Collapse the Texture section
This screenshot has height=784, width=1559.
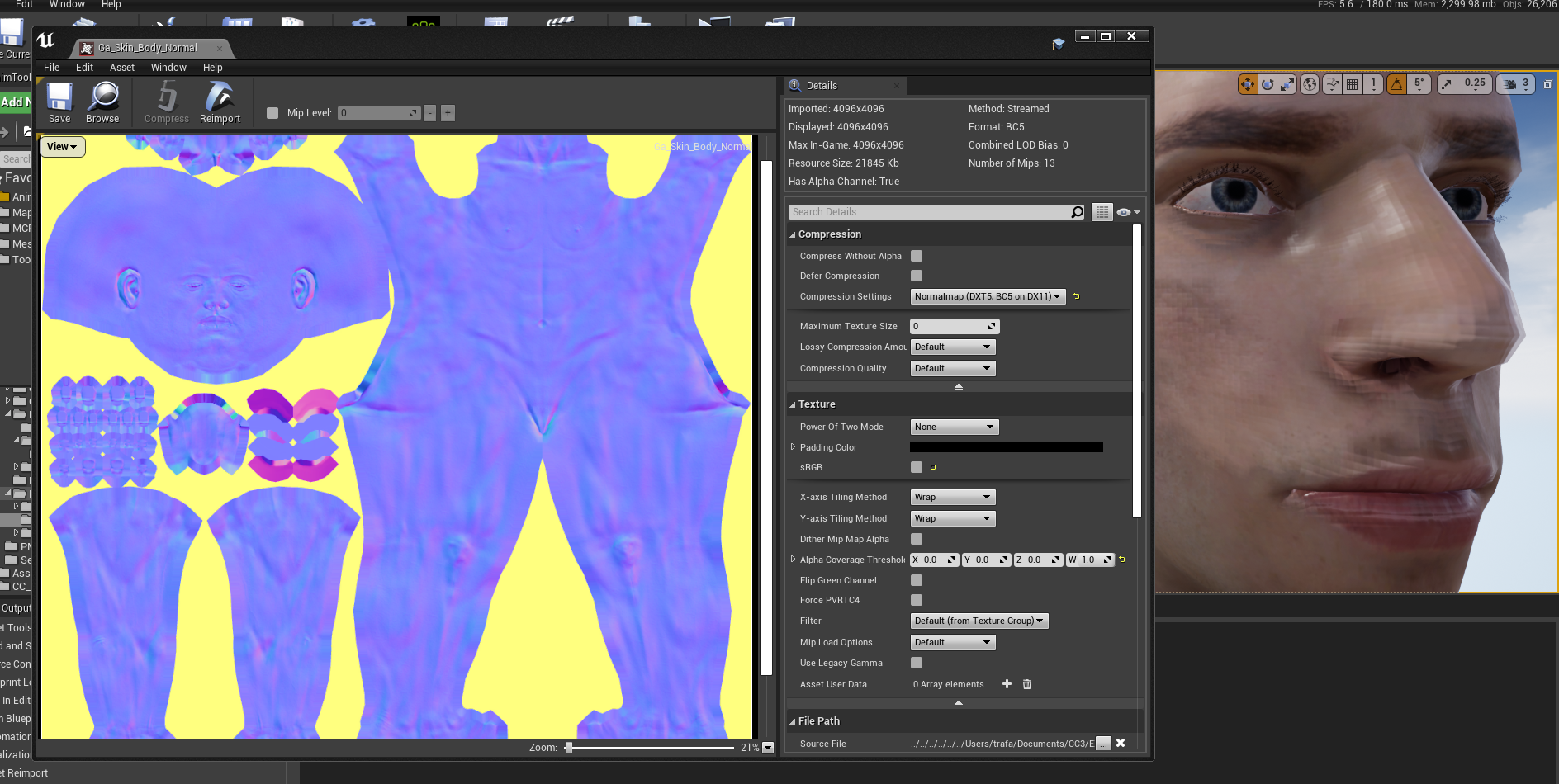tap(793, 404)
